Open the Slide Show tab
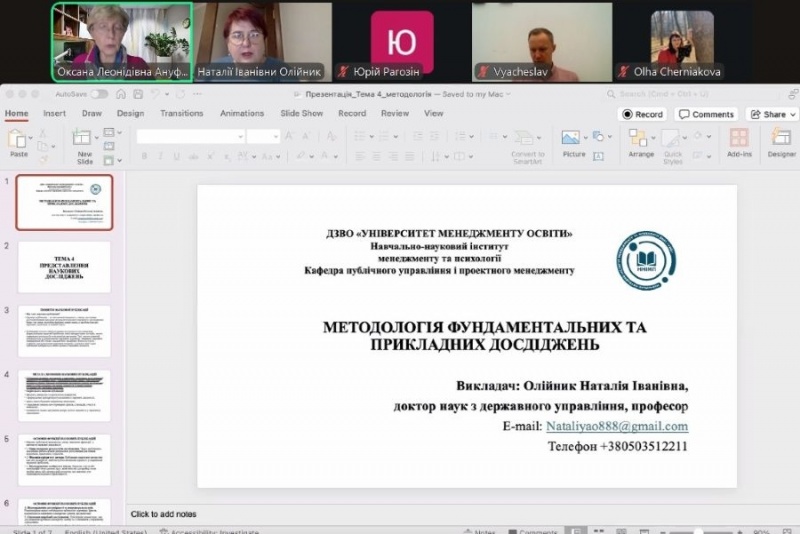800x534 pixels. click(x=301, y=114)
